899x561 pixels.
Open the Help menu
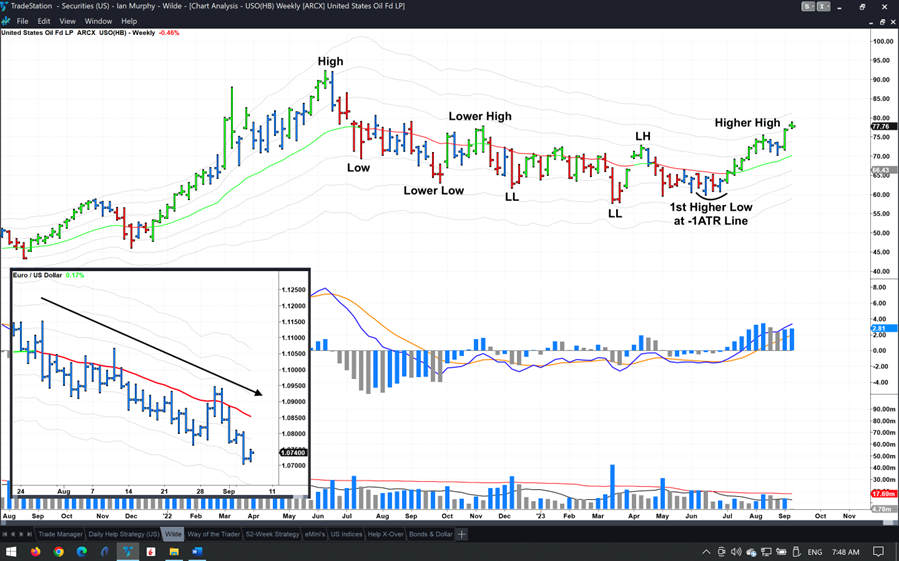tap(129, 21)
